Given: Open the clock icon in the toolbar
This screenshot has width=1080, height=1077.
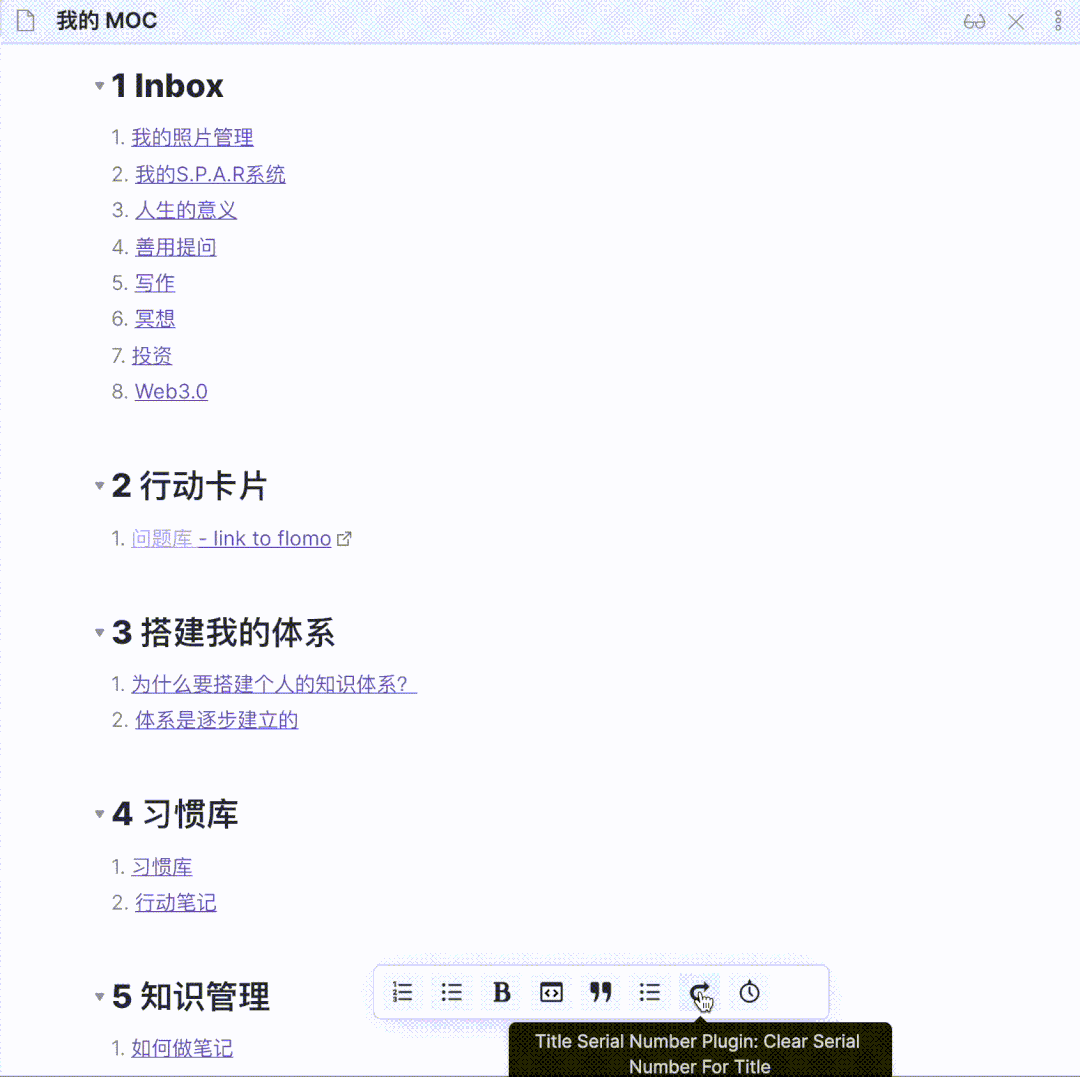Looking at the screenshot, I should [x=748, y=992].
